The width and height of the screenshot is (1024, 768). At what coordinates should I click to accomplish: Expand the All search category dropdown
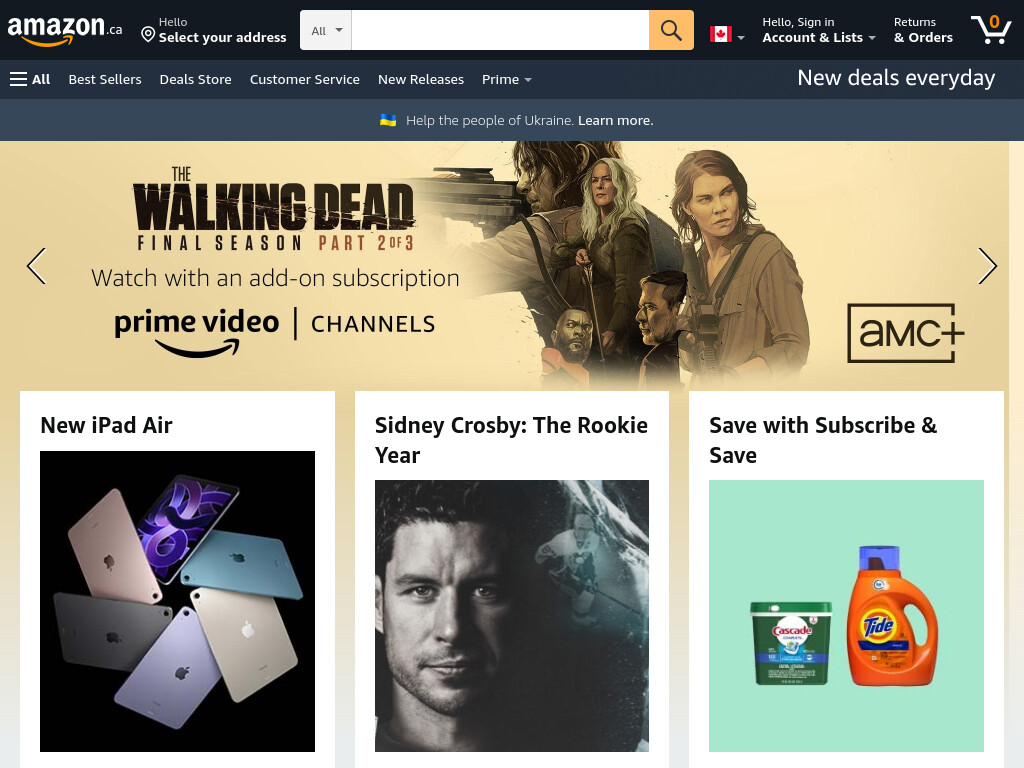(326, 30)
